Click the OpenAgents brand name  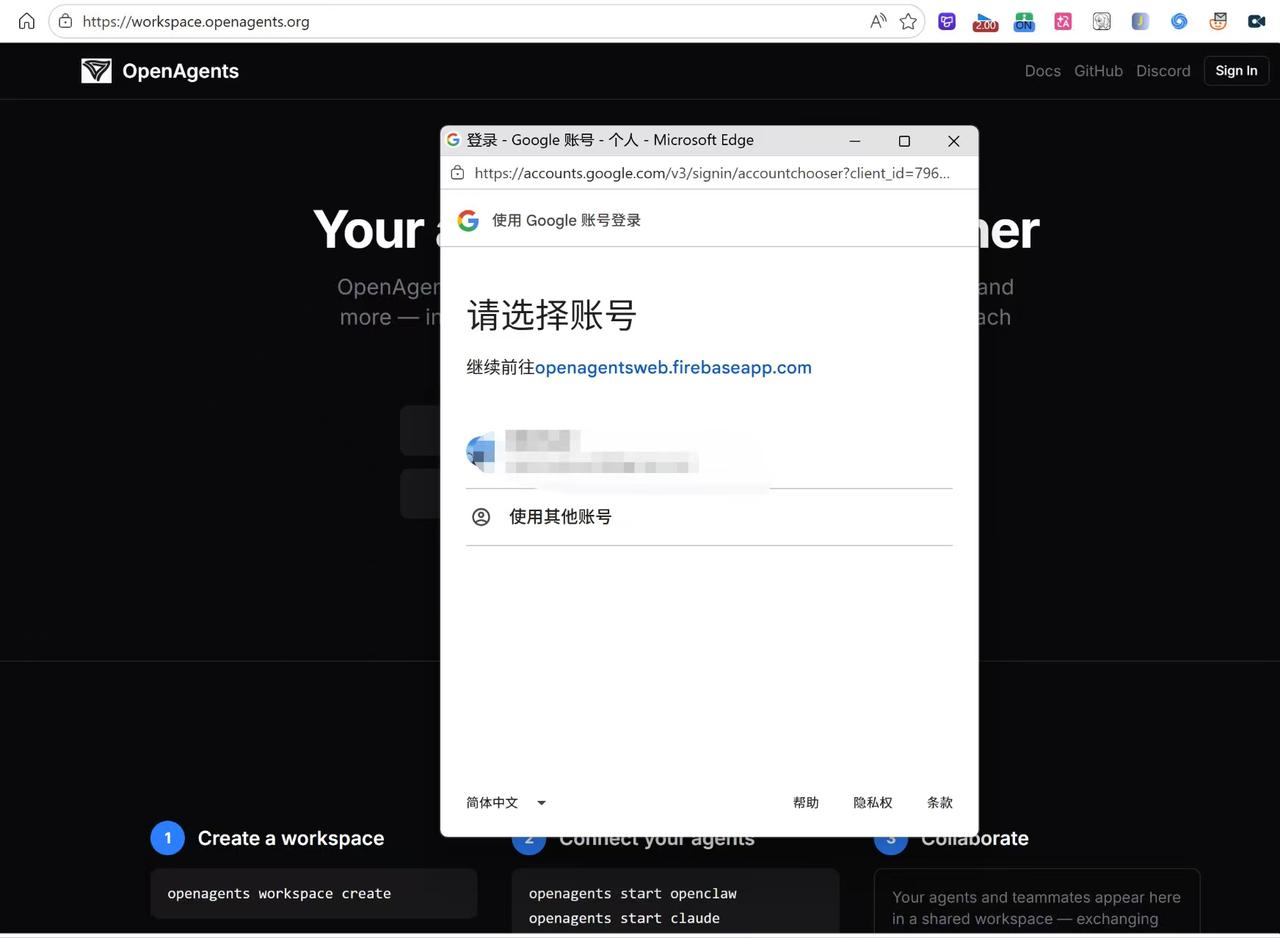pos(180,71)
